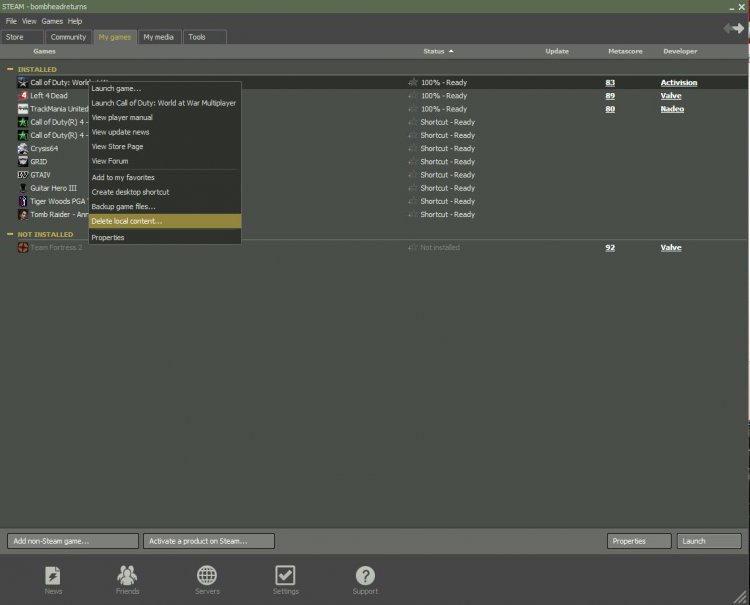The width and height of the screenshot is (750, 605).
Task: Open the News icon in bottom bar
Action: (53, 576)
